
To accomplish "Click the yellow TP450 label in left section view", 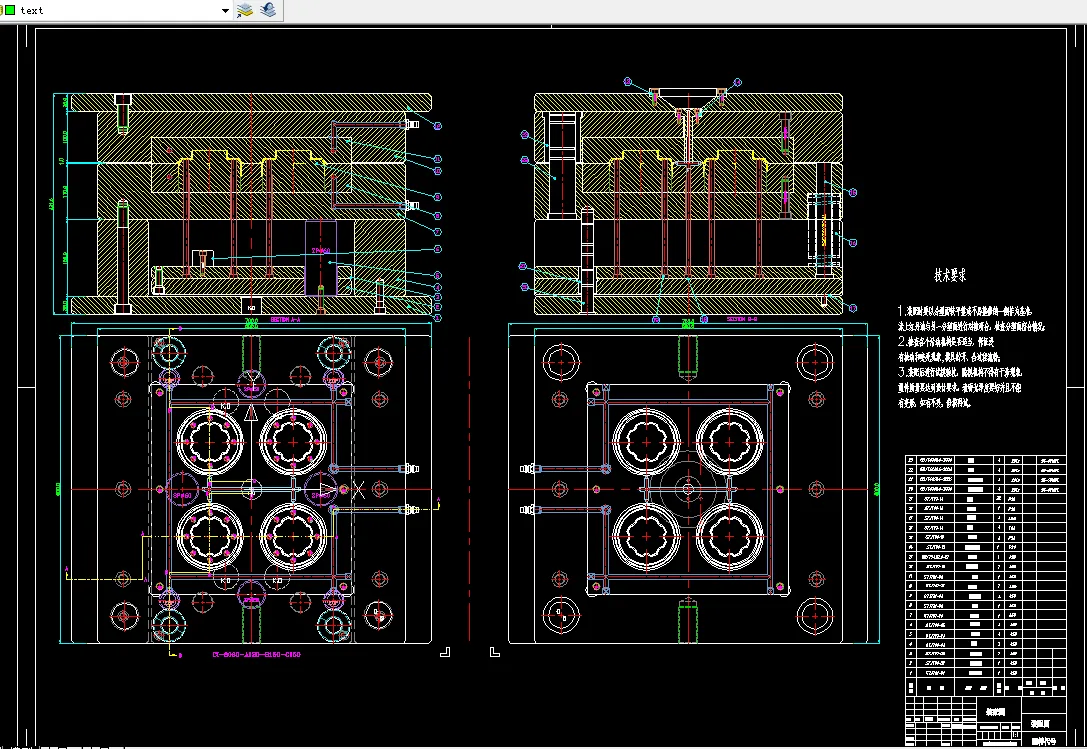I will tap(320, 250).
